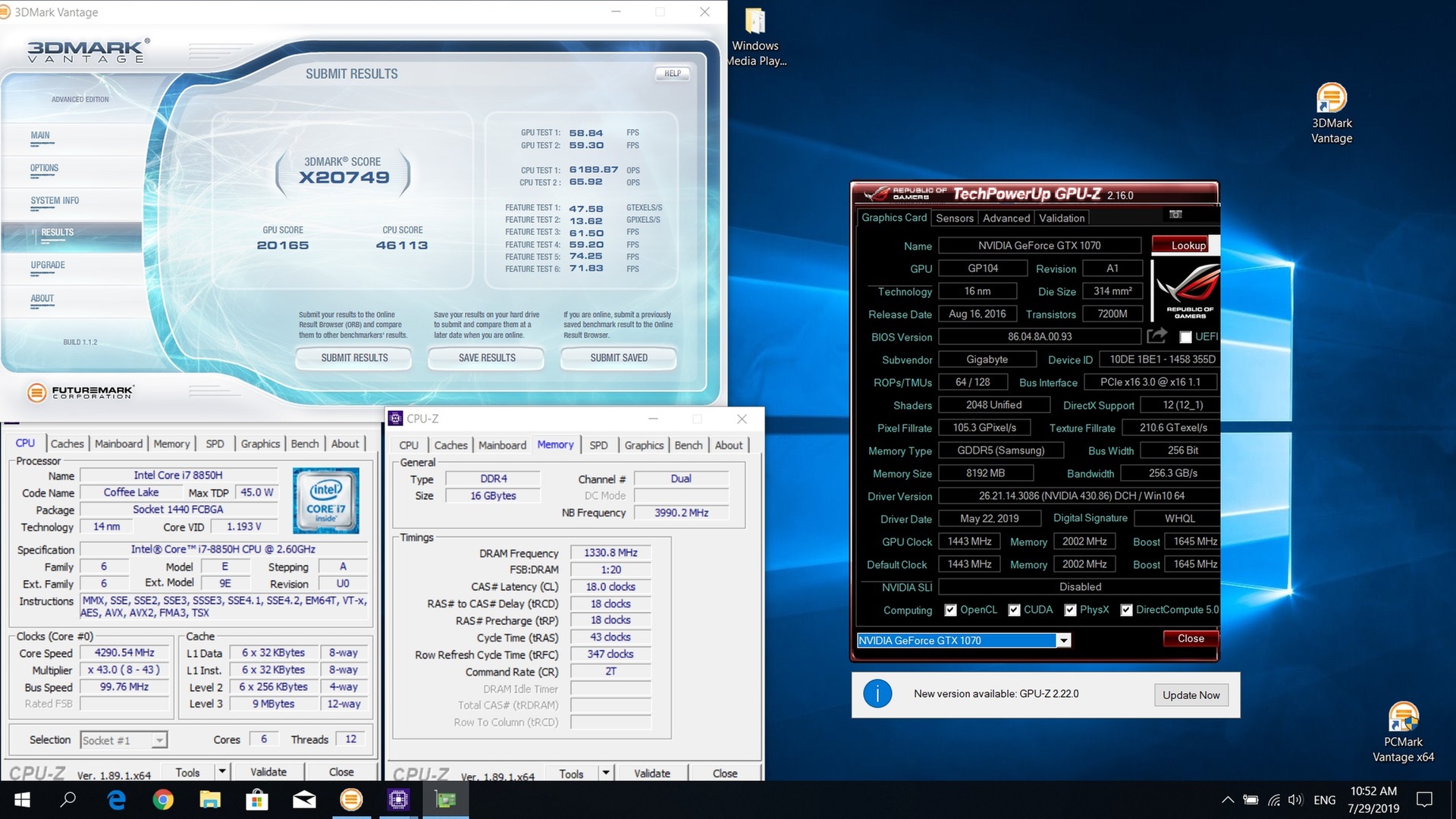Screen dimensions: 1456x819
Task: Click the Futuremark Corporation logo
Action: (80, 392)
